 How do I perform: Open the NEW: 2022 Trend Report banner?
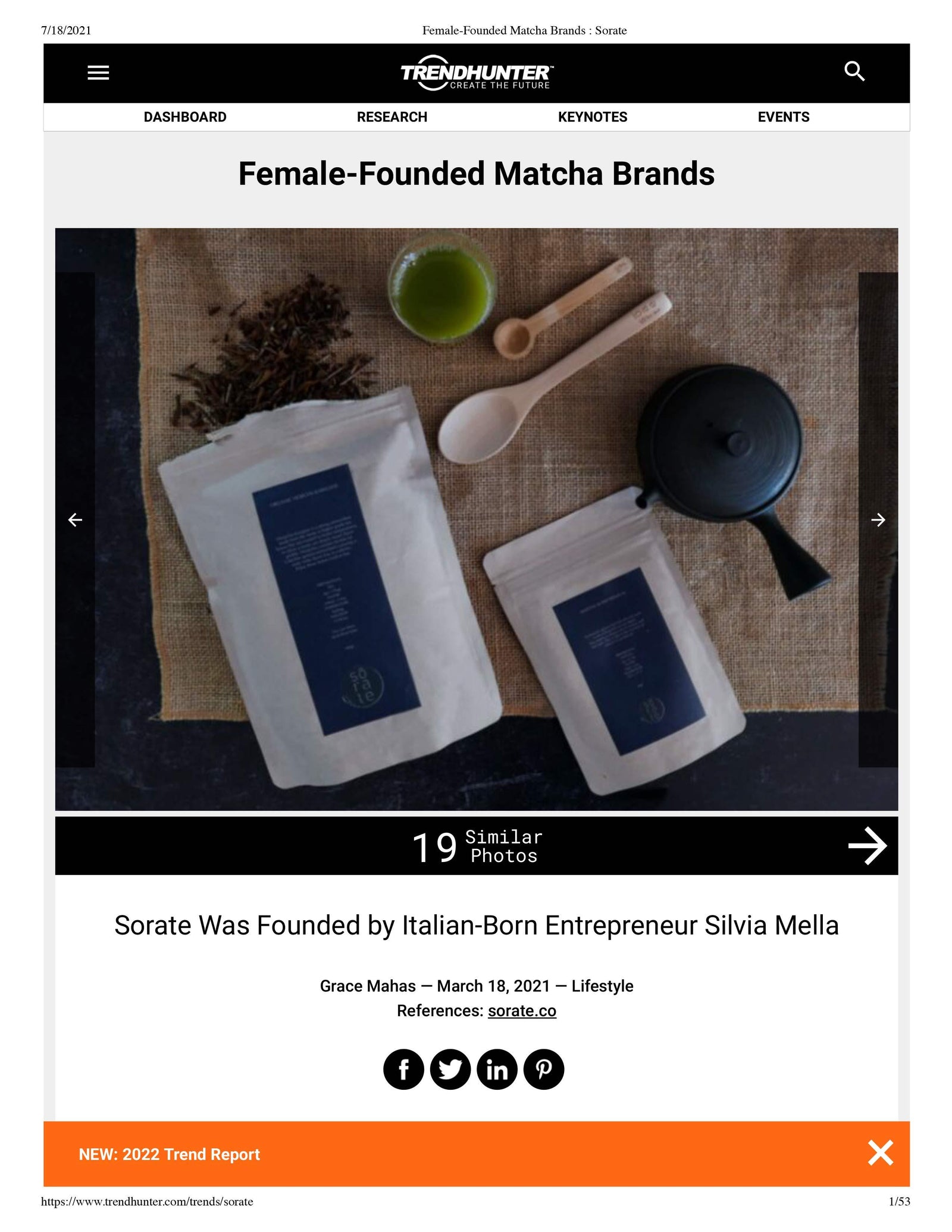point(170,1154)
